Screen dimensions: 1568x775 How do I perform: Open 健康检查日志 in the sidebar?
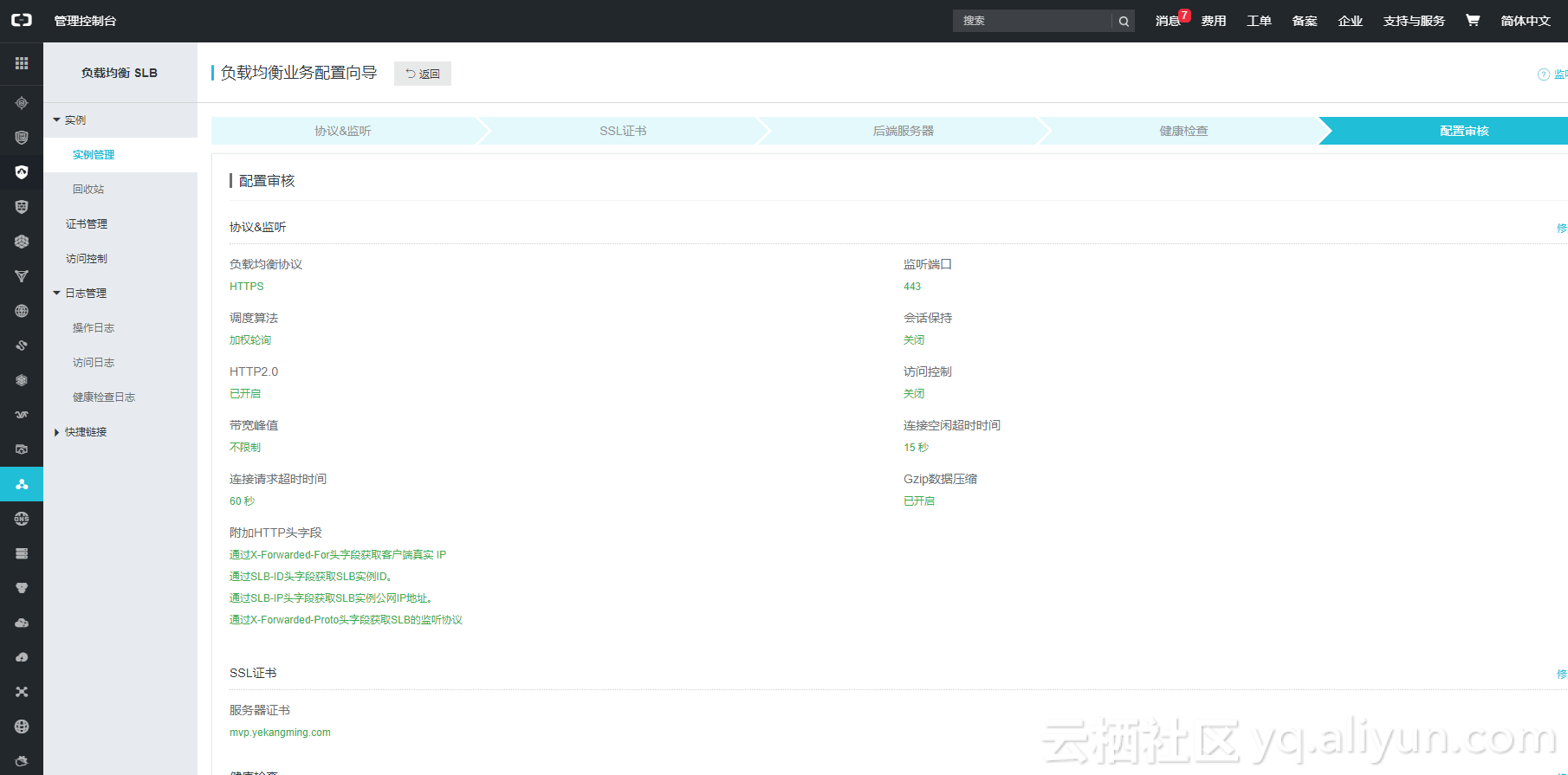[104, 397]
